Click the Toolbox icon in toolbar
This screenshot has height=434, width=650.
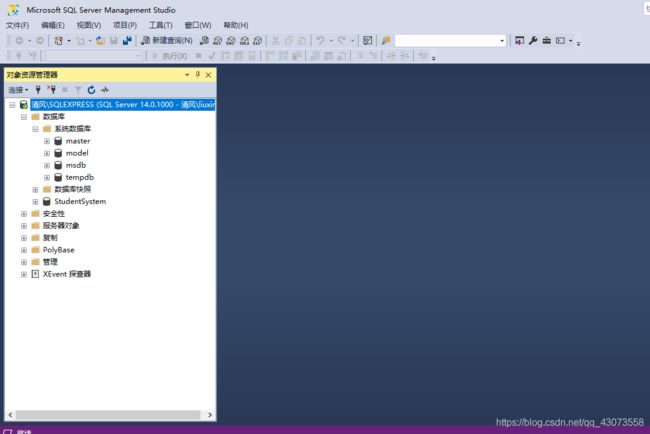click(547, 41)
